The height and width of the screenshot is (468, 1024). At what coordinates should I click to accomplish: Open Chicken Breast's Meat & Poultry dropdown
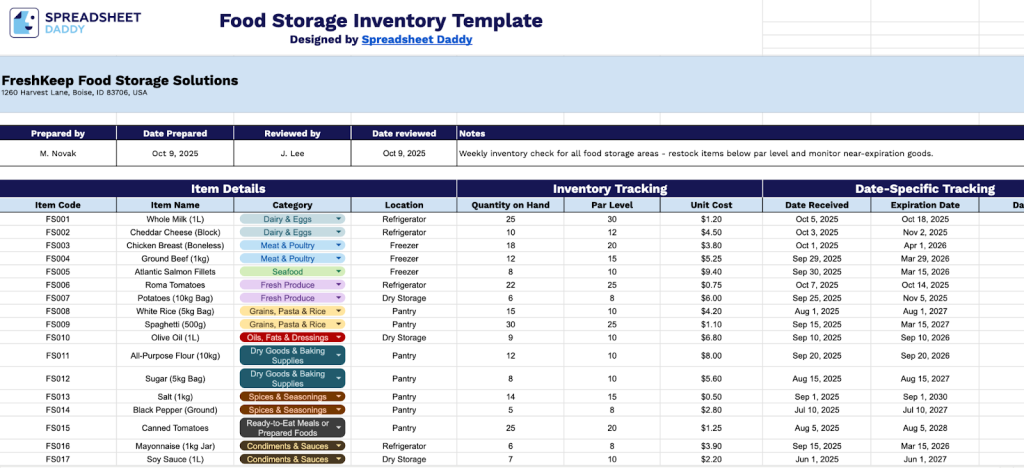point(339,245)
